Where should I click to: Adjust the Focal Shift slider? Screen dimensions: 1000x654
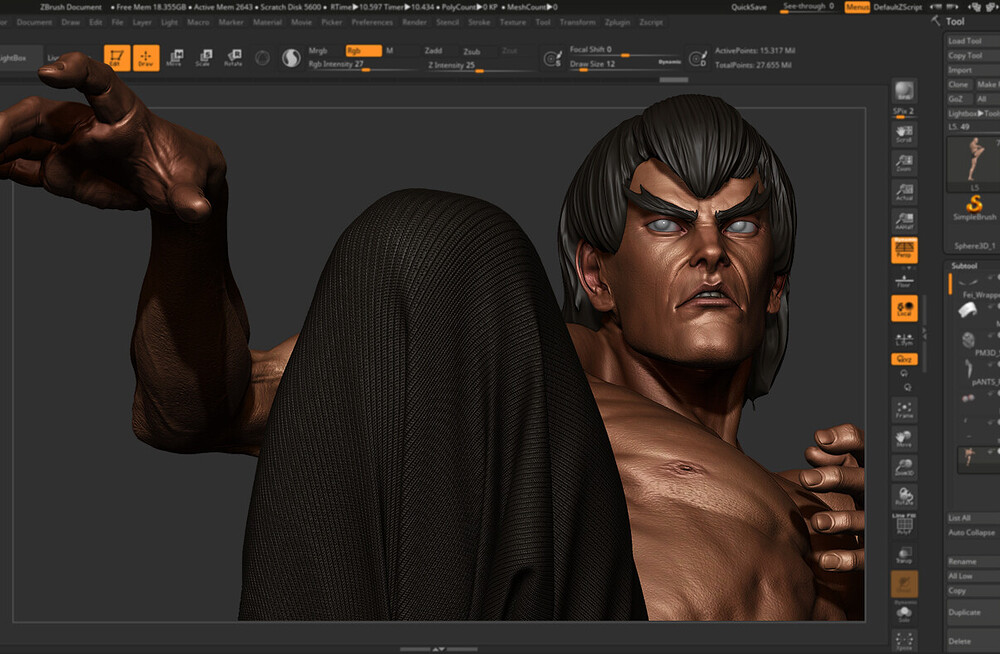click(x=625, y=50)
